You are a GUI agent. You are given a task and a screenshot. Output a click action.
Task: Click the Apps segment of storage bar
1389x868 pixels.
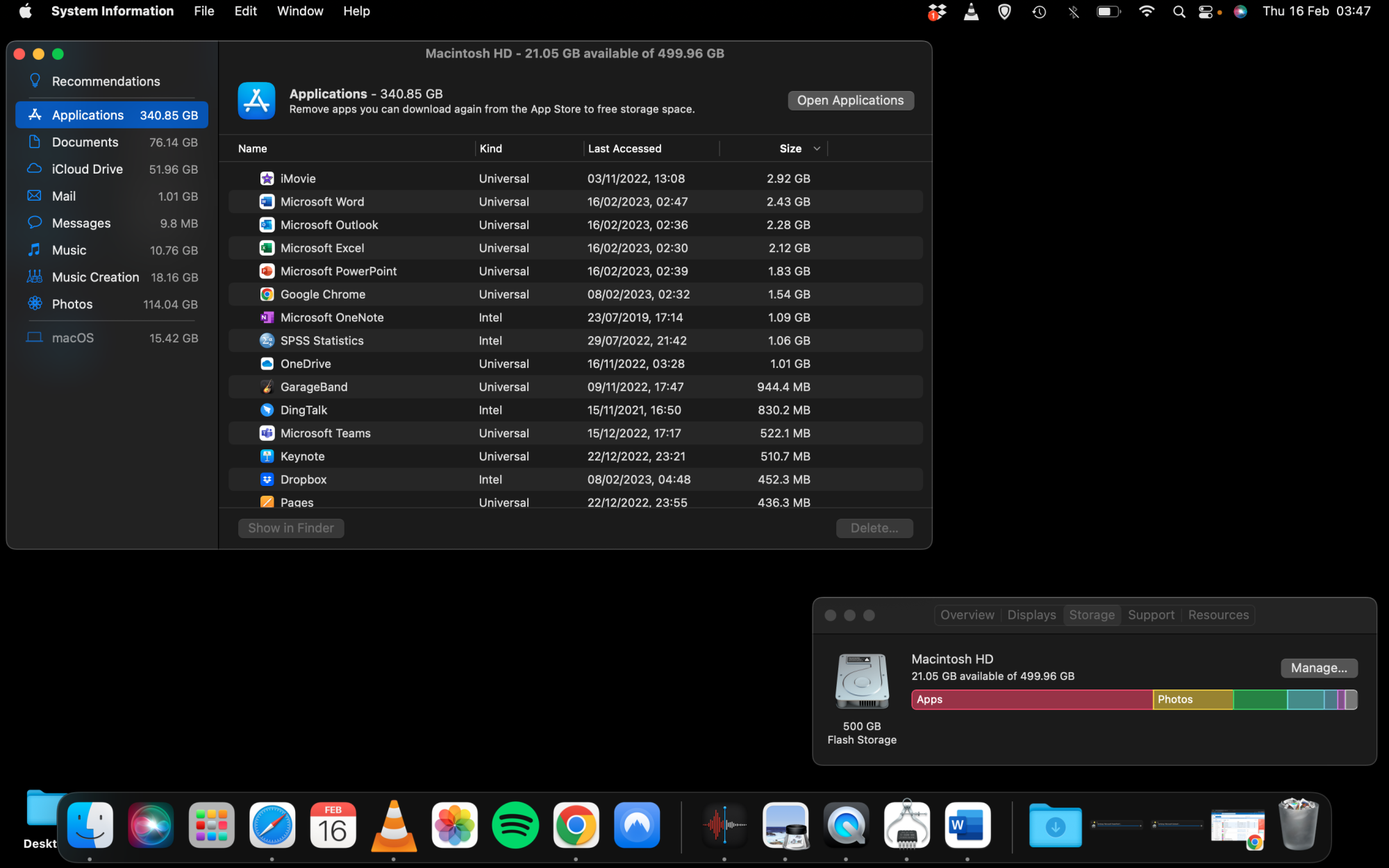click(1032, 699)
